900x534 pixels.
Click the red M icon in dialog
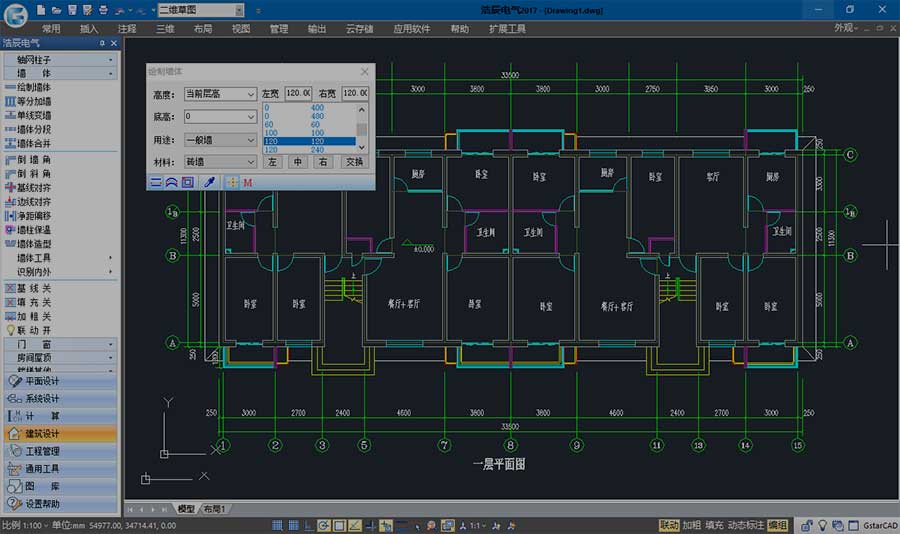click(x=247, y=182)
